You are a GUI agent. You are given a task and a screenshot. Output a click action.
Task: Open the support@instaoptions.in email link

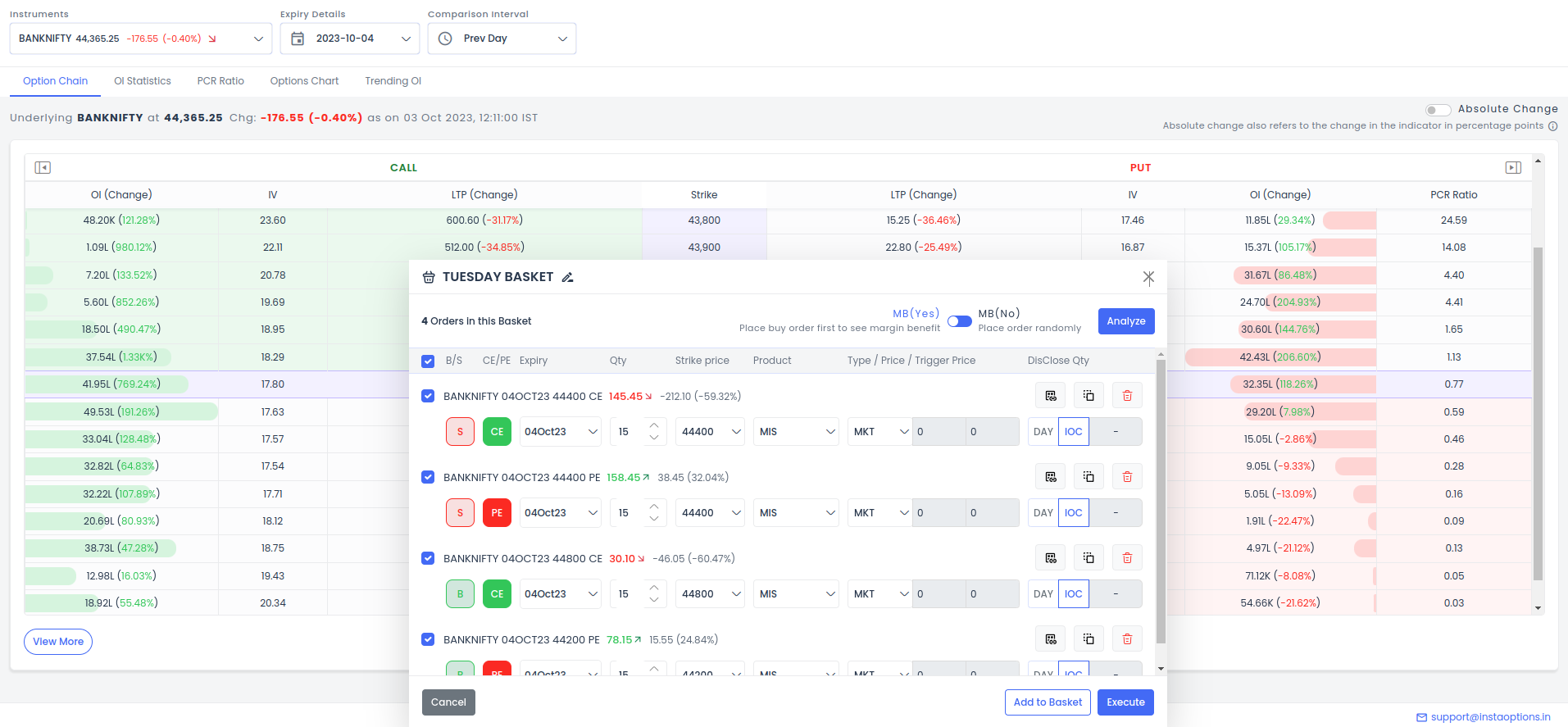point(1490,717)
